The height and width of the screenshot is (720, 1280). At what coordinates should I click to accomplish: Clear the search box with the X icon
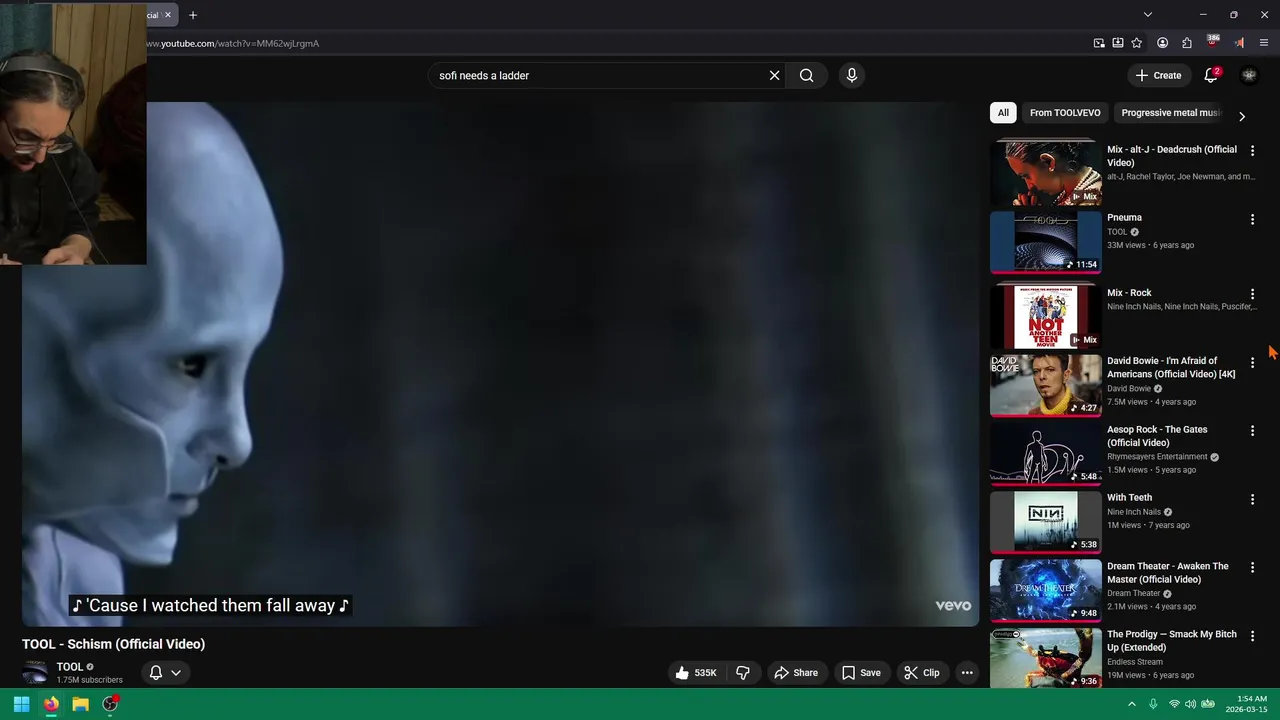point(774,75)
